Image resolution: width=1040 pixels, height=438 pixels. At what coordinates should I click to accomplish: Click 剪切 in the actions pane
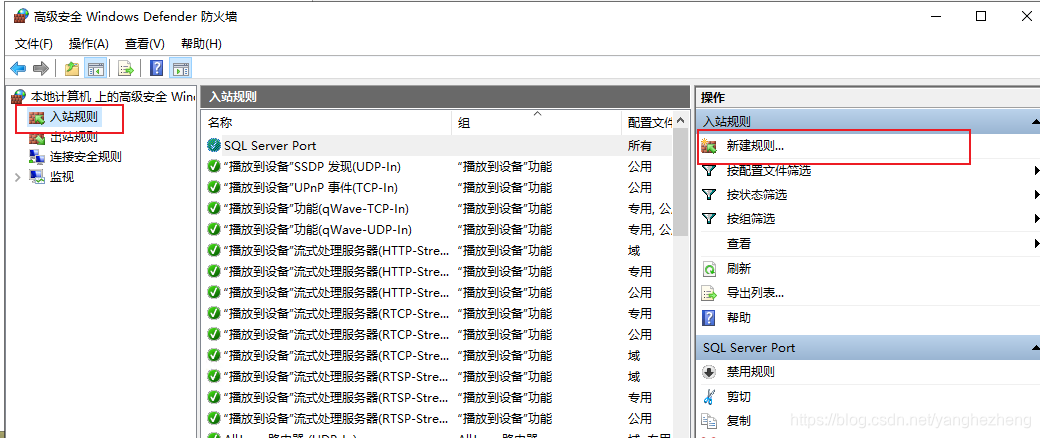[739, 397]
